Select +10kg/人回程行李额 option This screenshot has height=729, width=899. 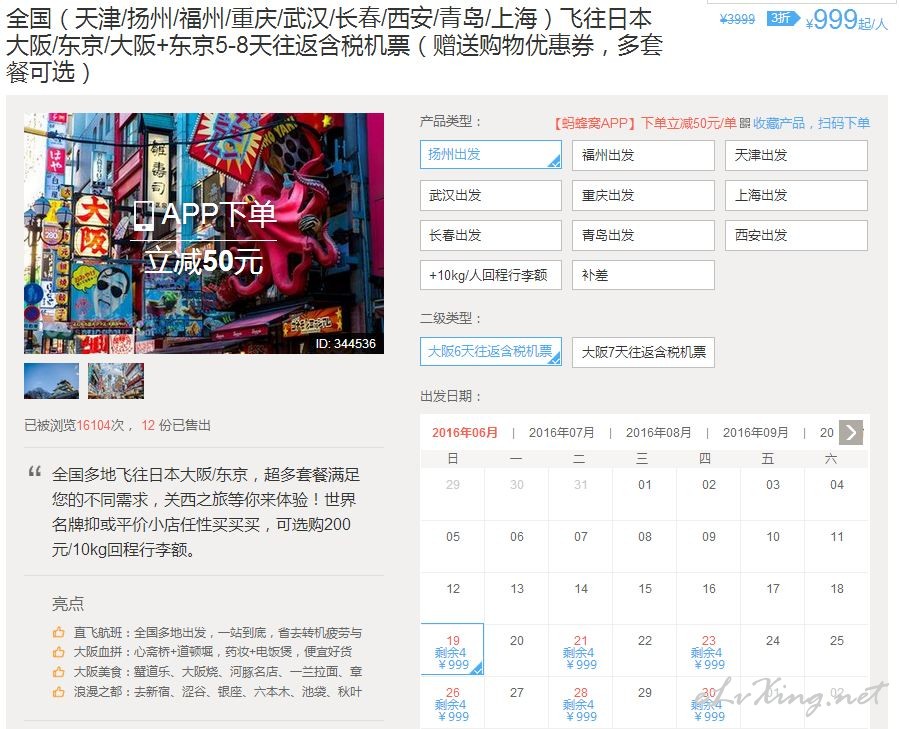491,275
